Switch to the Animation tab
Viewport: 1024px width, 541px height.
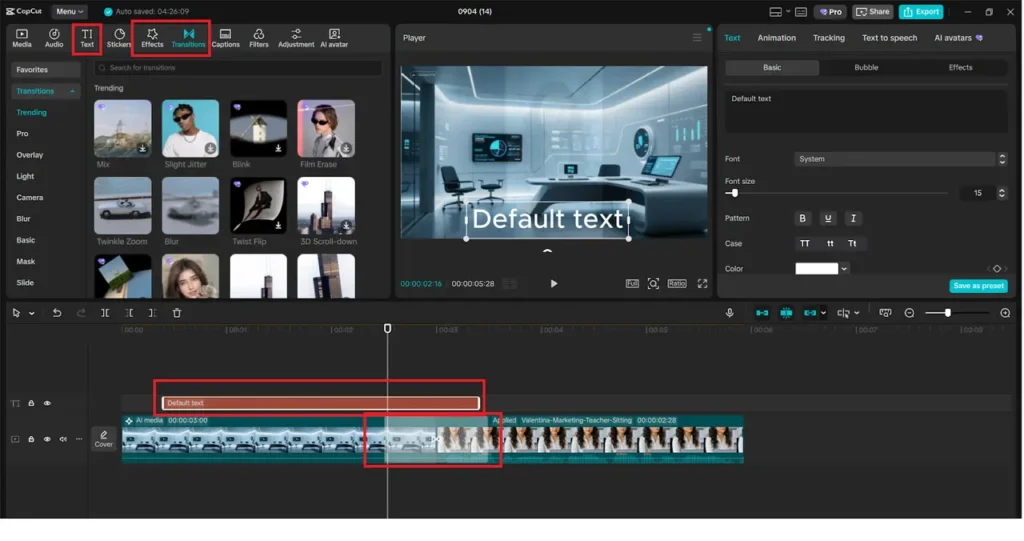[x=776, y=38]
